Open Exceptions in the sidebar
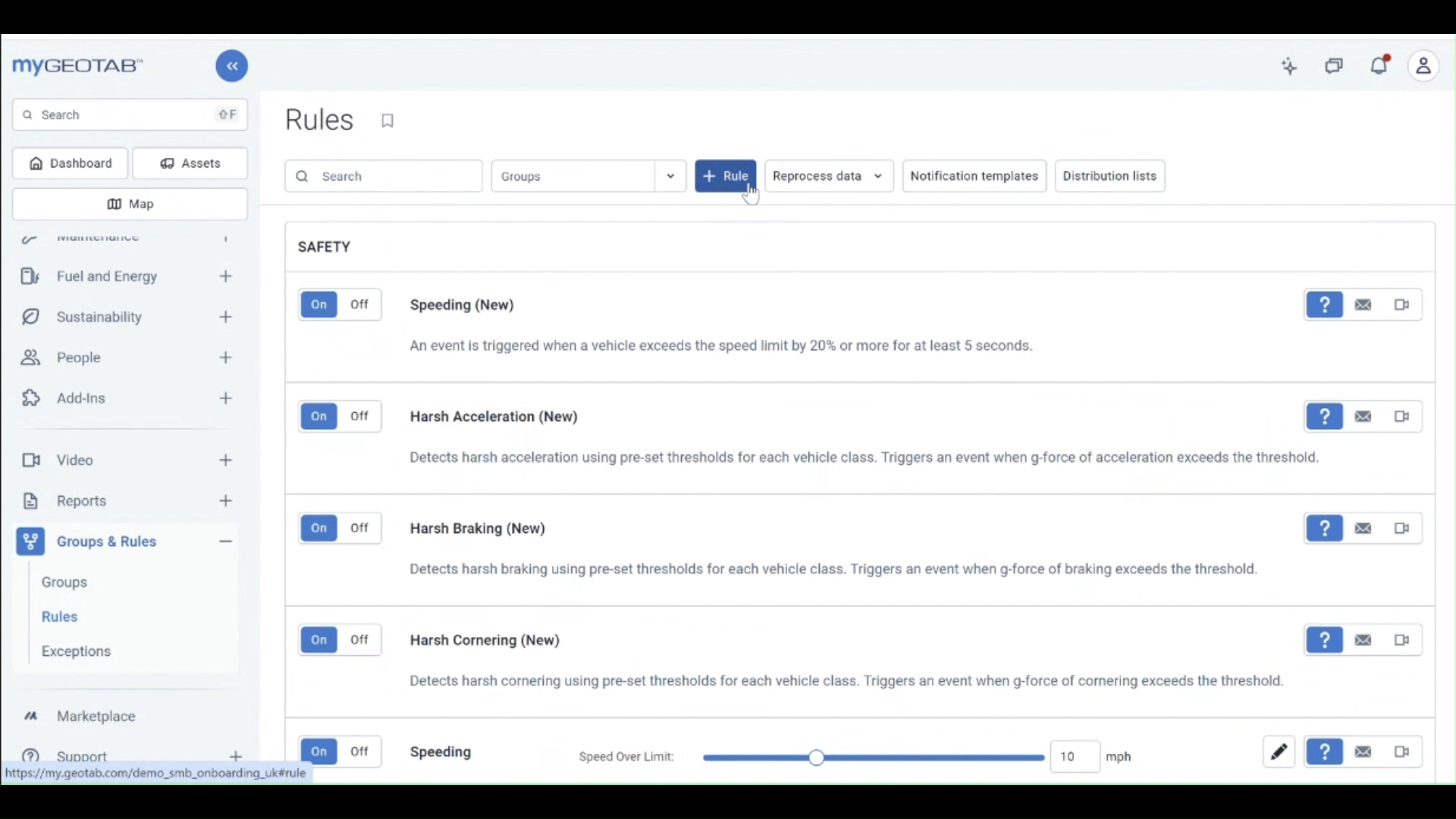 pyautogui.click(x=77, y=652)
